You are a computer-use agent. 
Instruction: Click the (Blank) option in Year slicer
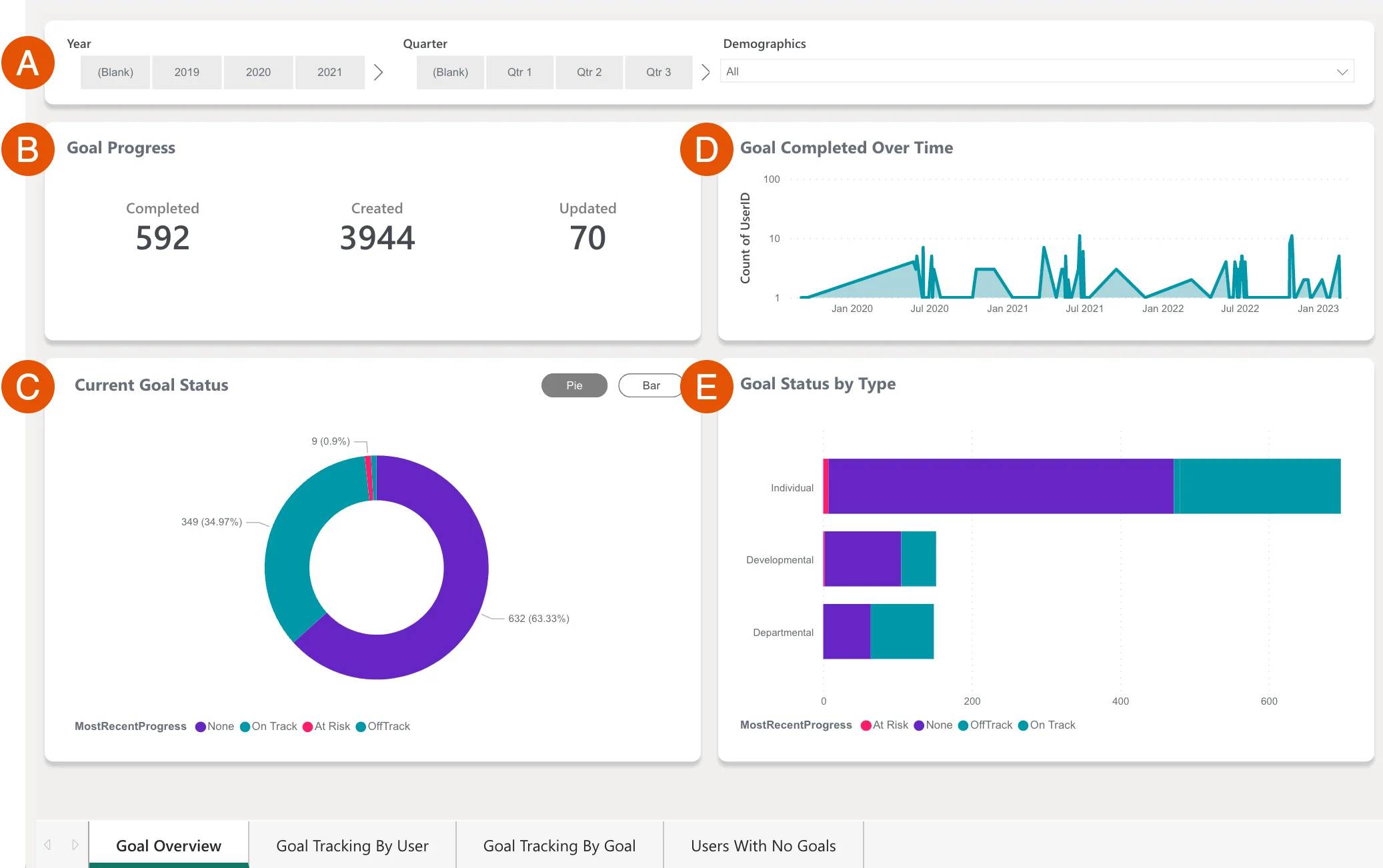tap(115, 72)
